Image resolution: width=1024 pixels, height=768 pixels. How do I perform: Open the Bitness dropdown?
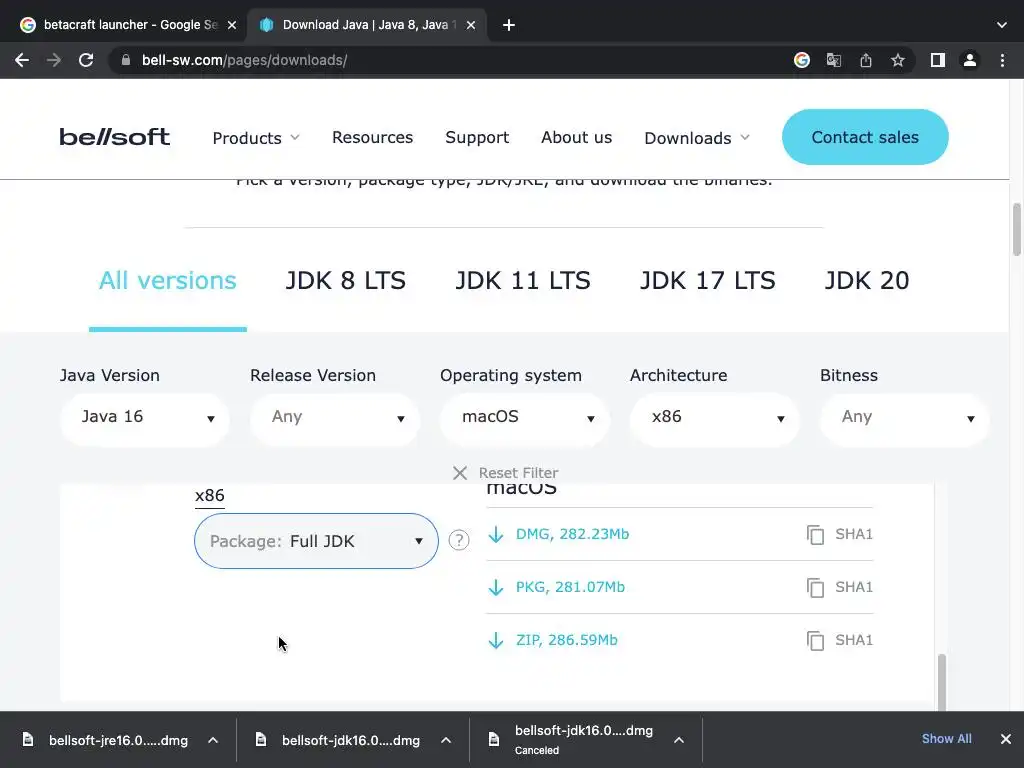(x=904, y=419)
